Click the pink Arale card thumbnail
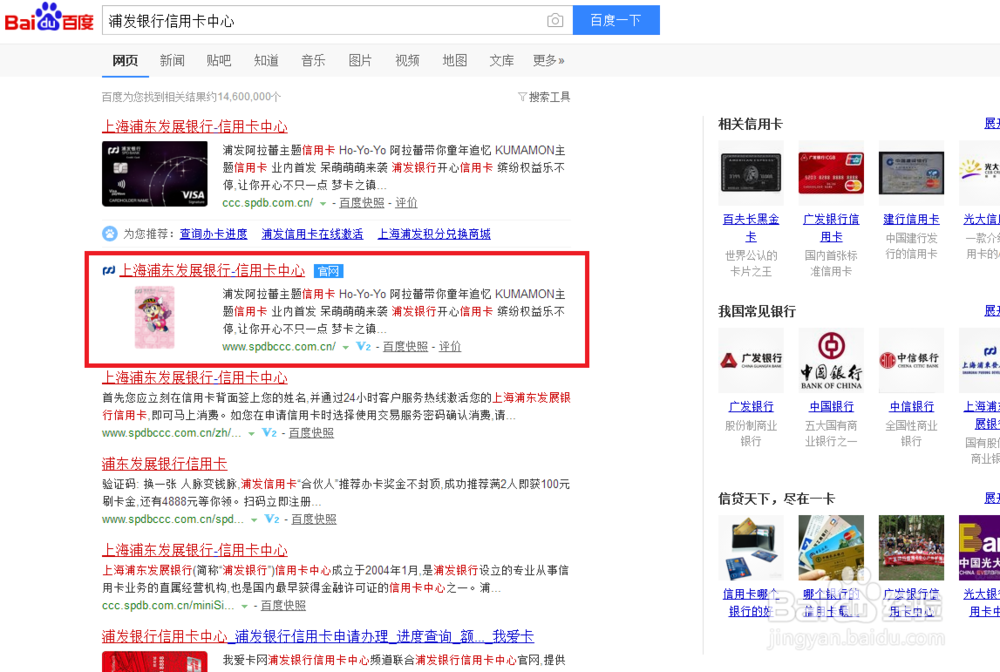This screenshot has width=1000, height=672. click(x=154, y=317)
